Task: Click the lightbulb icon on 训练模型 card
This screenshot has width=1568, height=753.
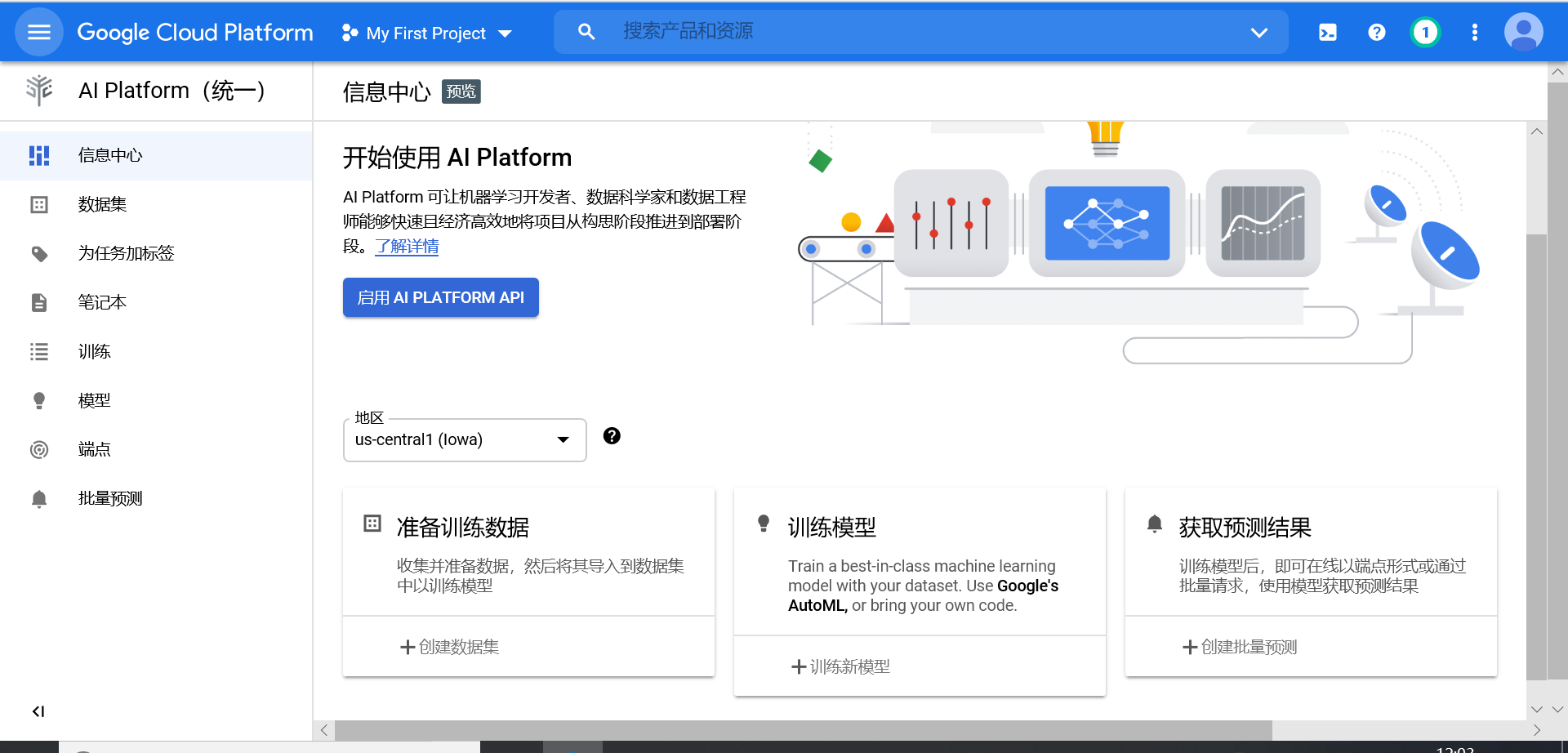Action: pos(764,524)
